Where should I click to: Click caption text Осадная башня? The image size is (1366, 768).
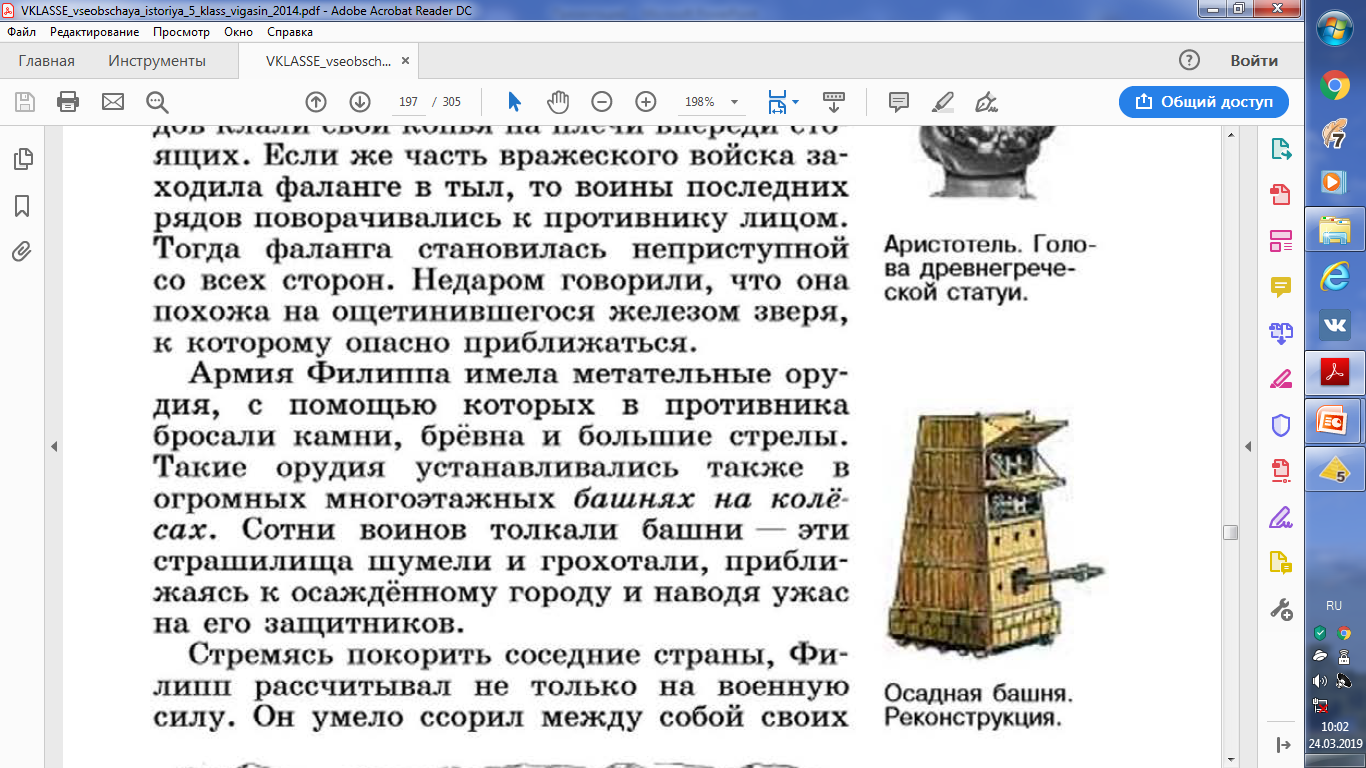(978, 693)
